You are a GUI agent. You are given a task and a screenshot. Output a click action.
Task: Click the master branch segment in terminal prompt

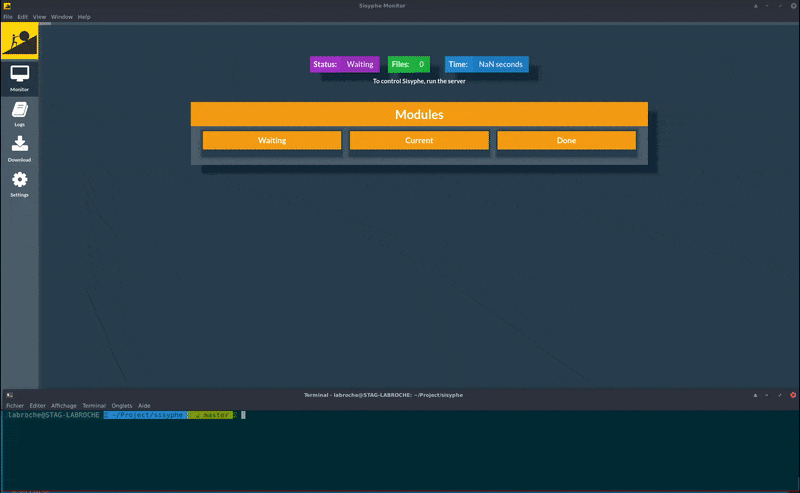tap(210, 415)
